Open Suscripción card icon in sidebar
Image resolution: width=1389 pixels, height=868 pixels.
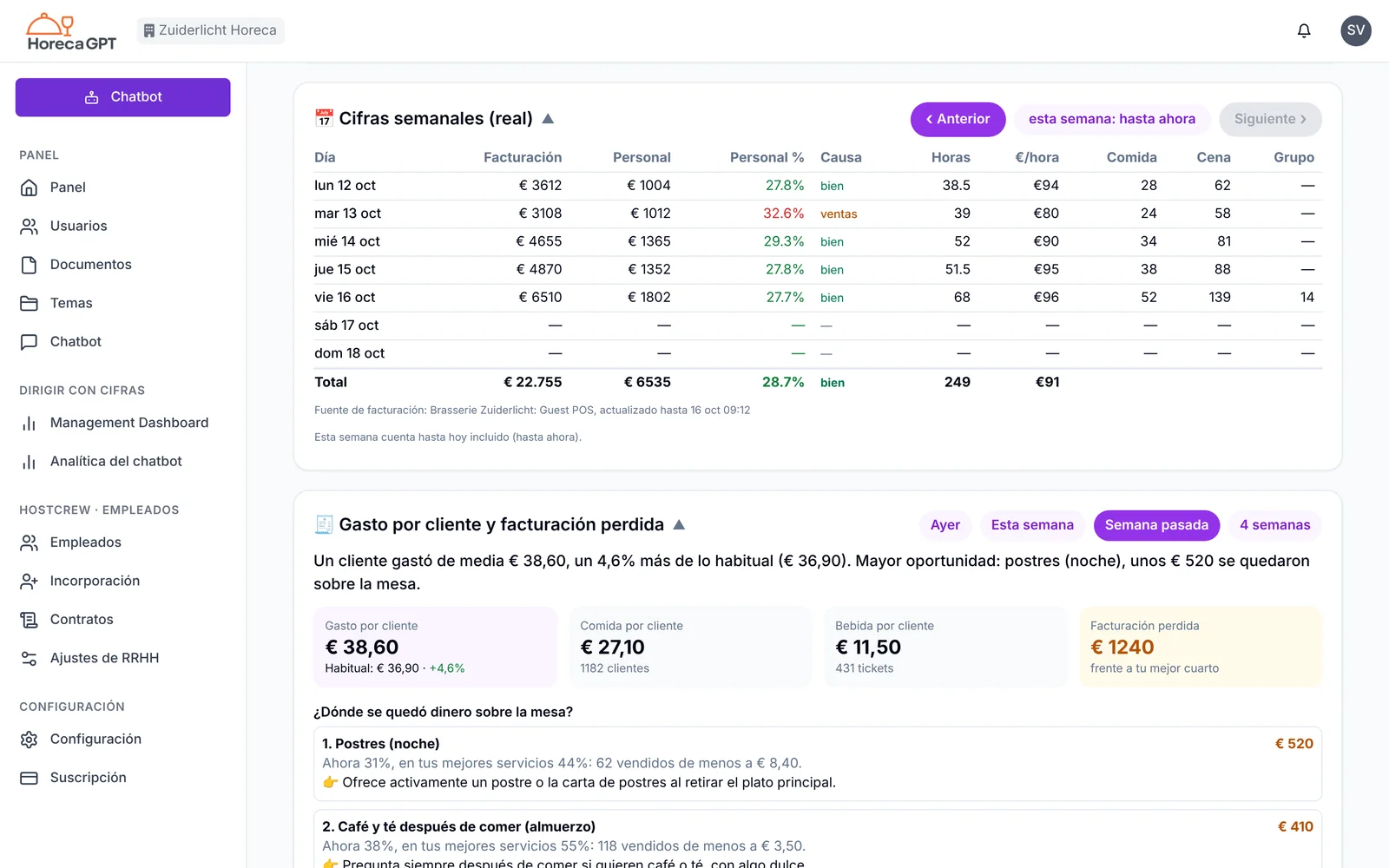(29, 778)
